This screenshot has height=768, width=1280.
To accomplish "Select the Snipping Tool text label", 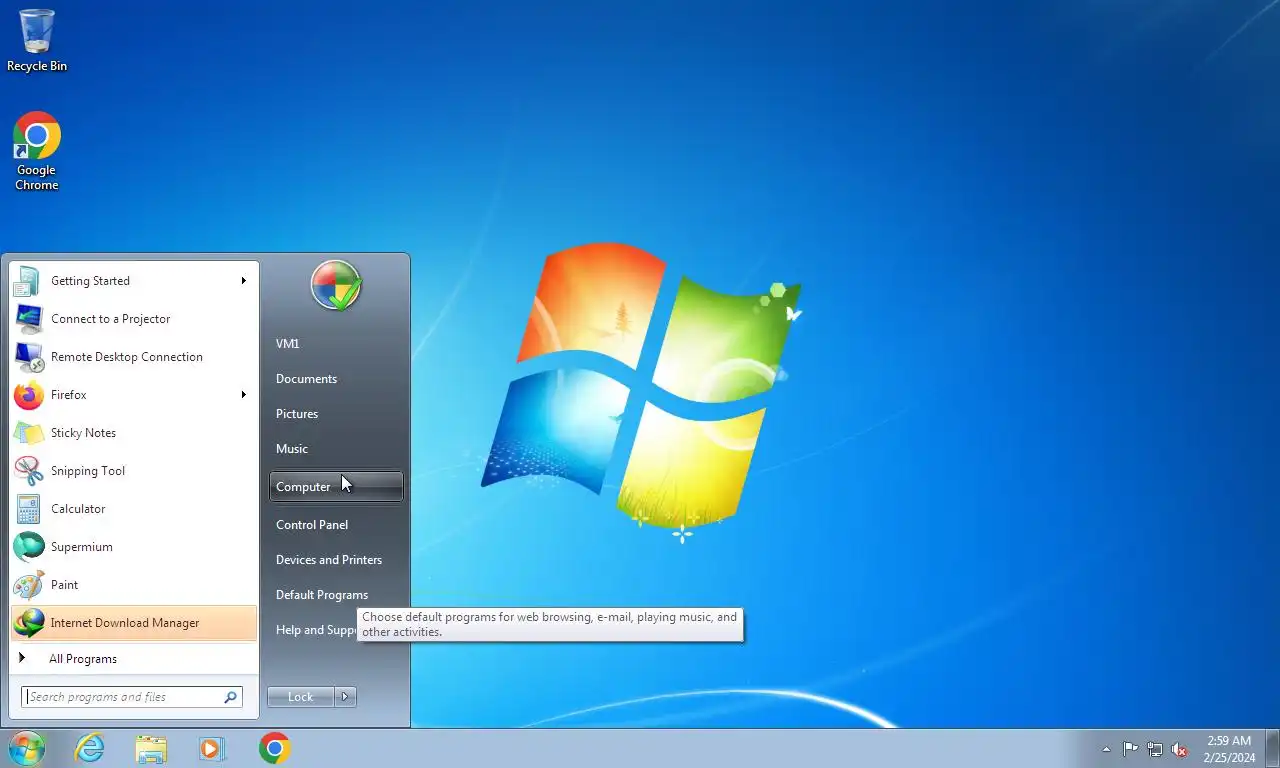I will (88, 471).
